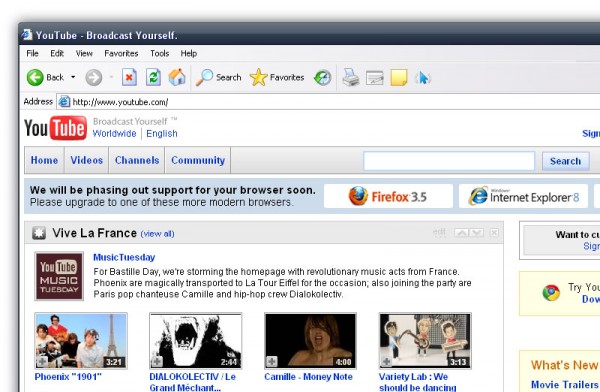Click the DIALOKOLECTIV / Le Grand Méchant title link
The width and height of the screenshot is (600, 392).
tap(192, 382)
